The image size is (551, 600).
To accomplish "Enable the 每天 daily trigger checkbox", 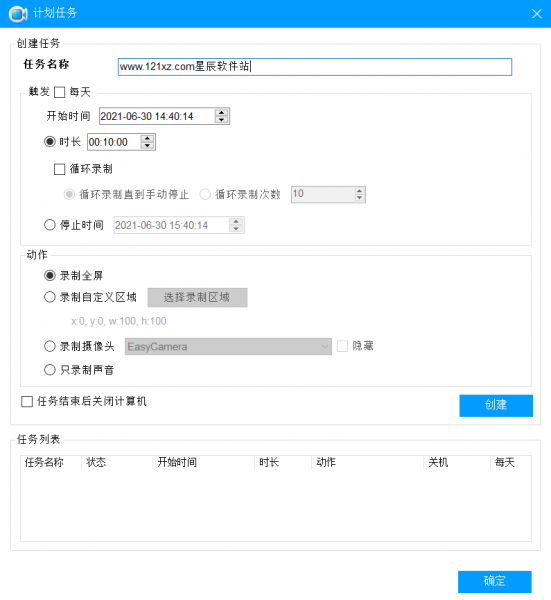I will [x=60, y=92].
